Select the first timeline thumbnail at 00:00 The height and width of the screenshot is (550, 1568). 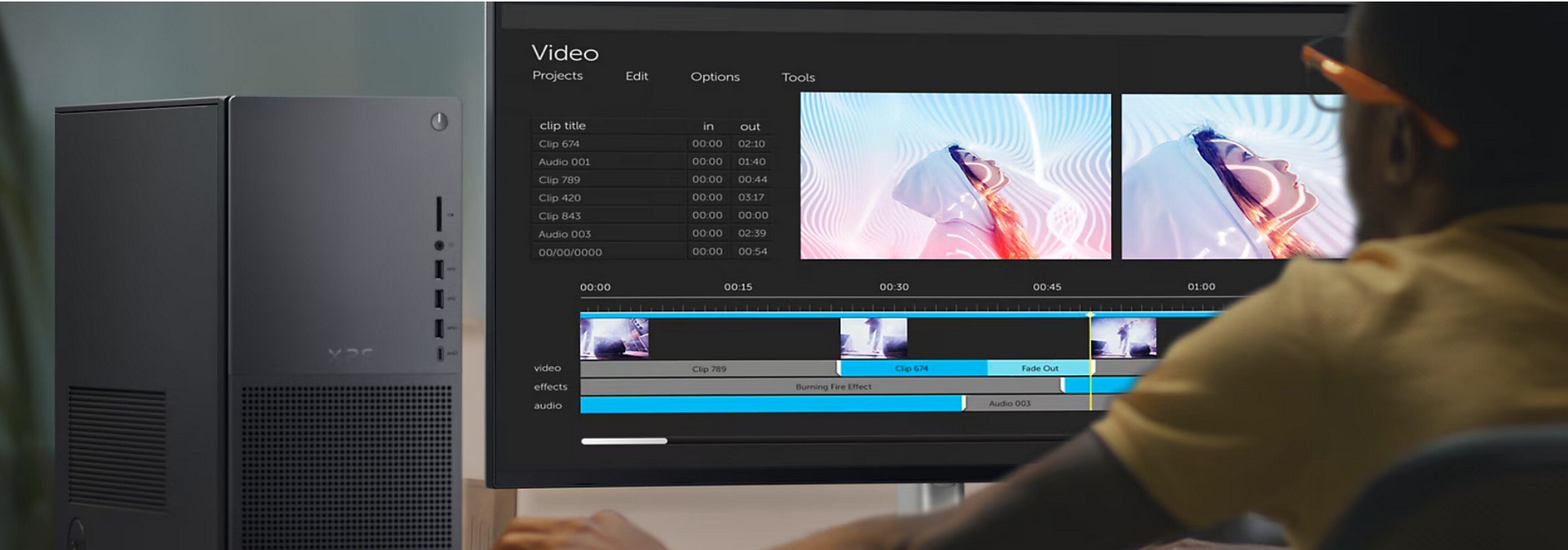tap(614, 338)
